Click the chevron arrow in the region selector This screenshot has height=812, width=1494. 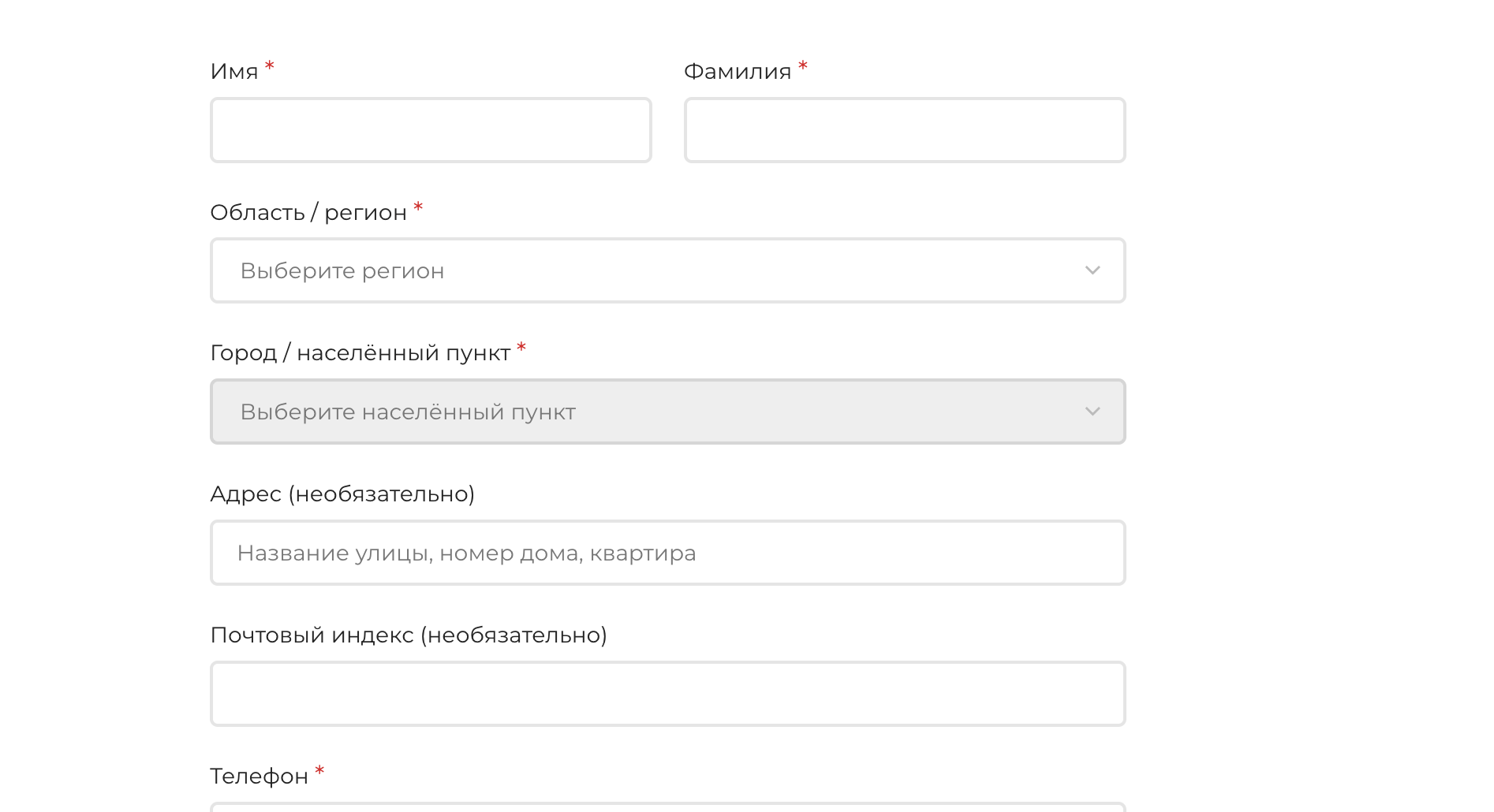coord(1092,270)
